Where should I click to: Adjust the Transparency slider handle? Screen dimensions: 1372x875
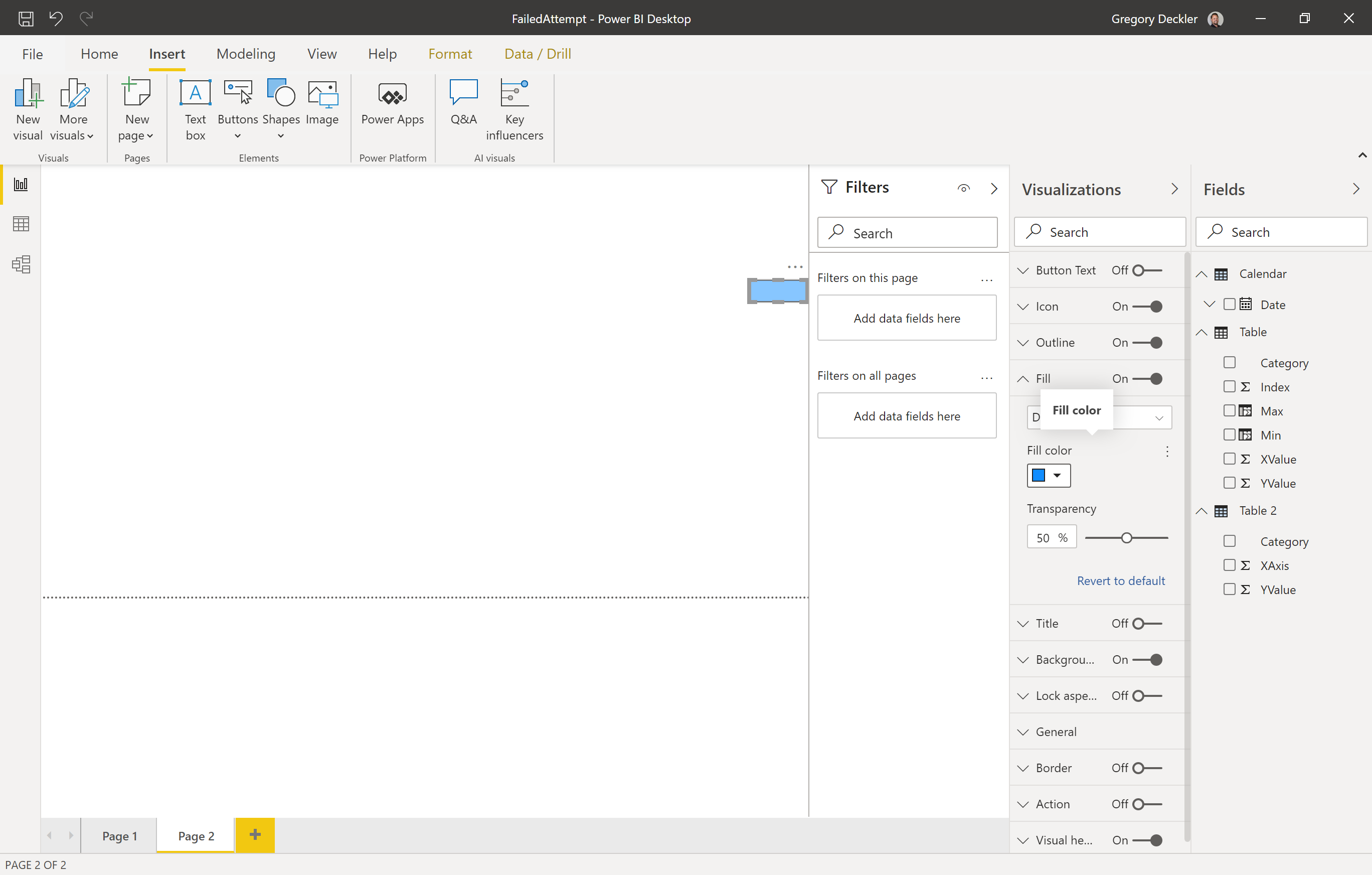1126,537
